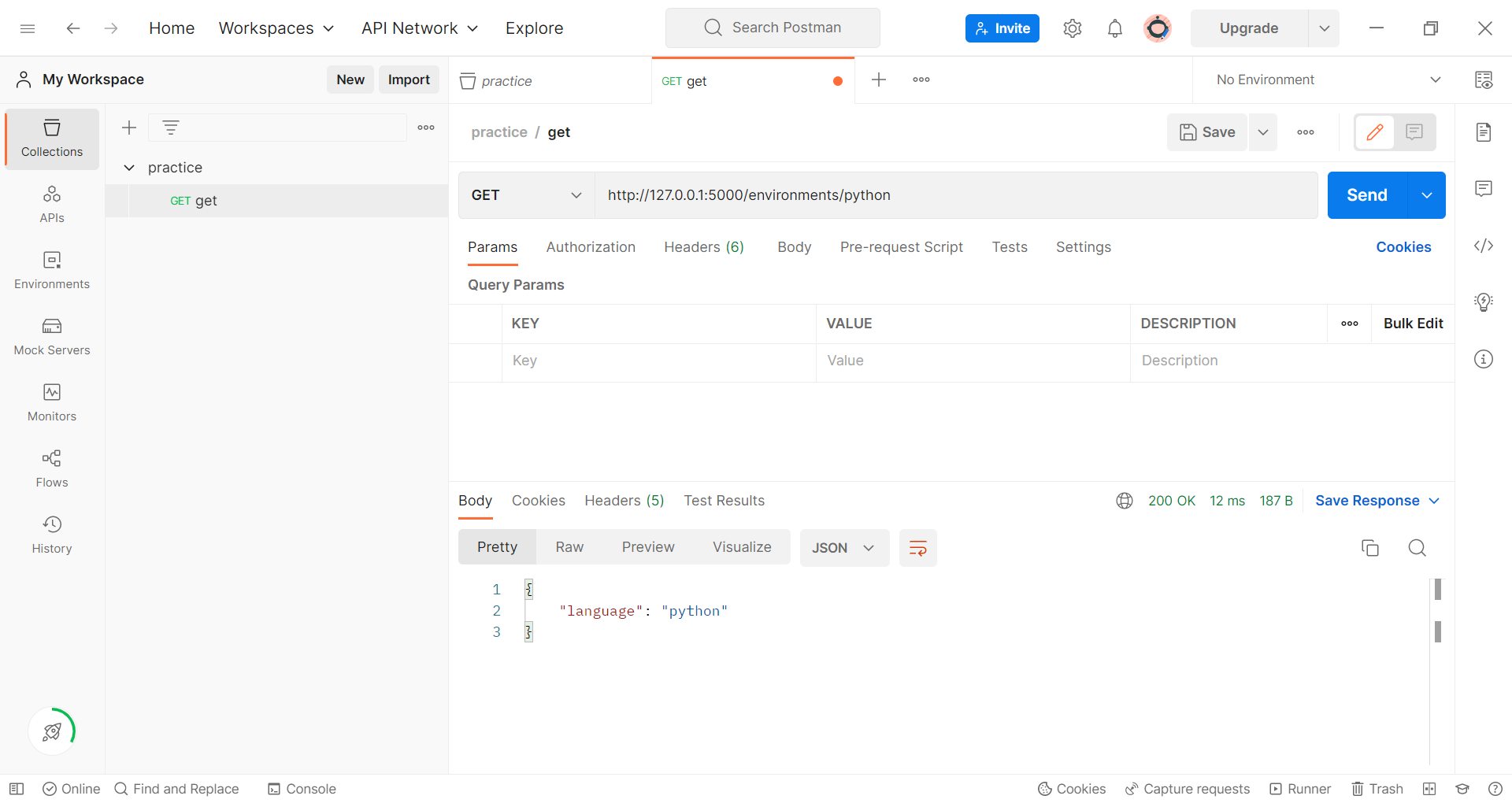Click the query param Key field
The width and height of the screenshot is (1512, 803).
click(658, 361)
